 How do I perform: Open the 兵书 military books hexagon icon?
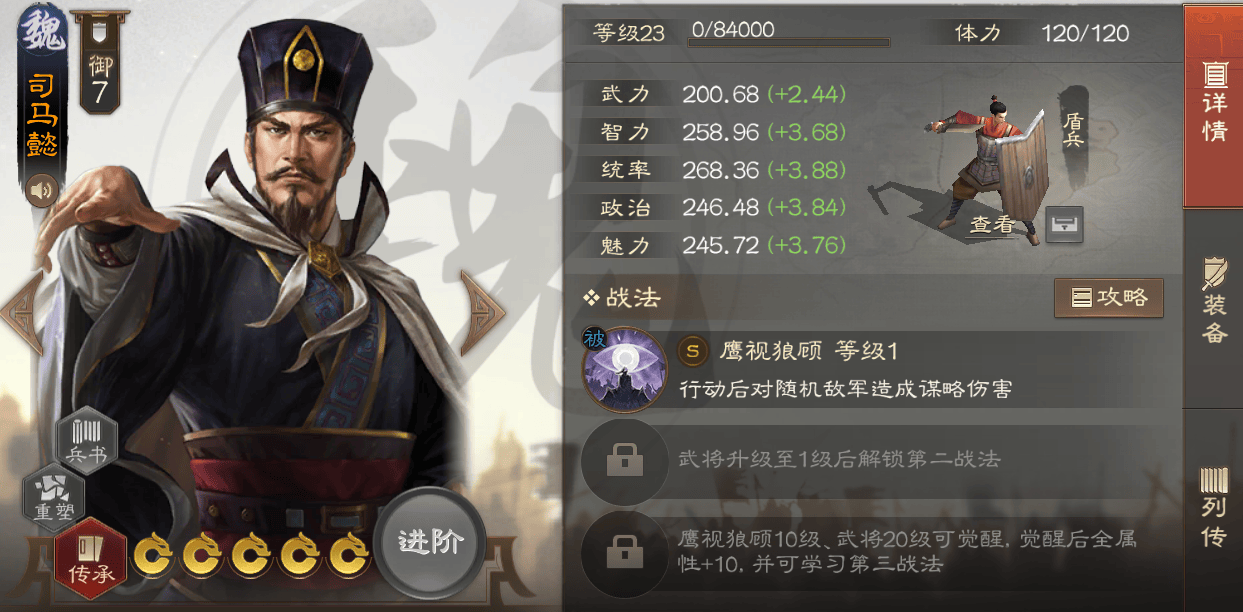[x=86, y=439]
